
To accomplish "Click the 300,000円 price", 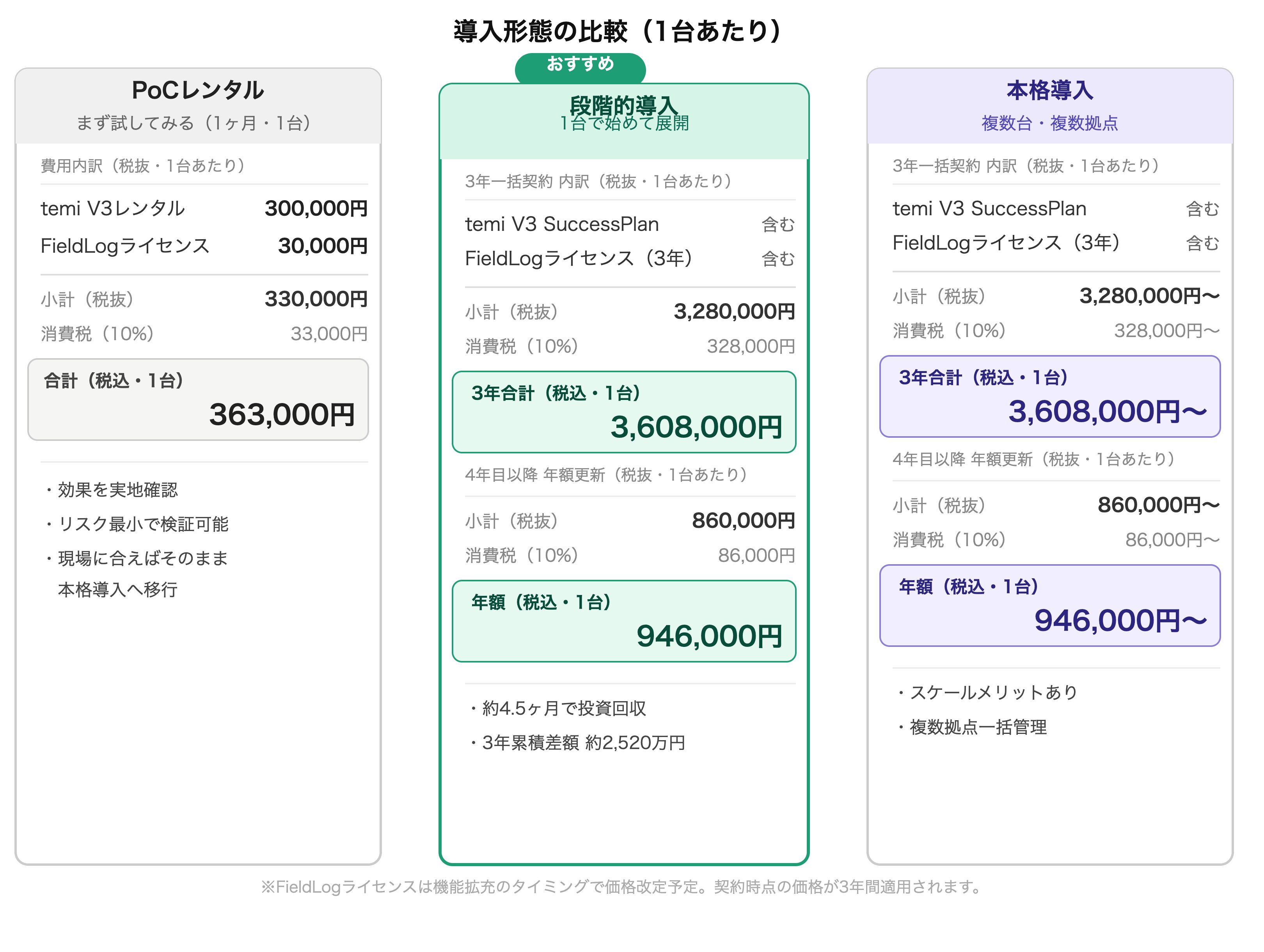I will [x=316, y=209].
